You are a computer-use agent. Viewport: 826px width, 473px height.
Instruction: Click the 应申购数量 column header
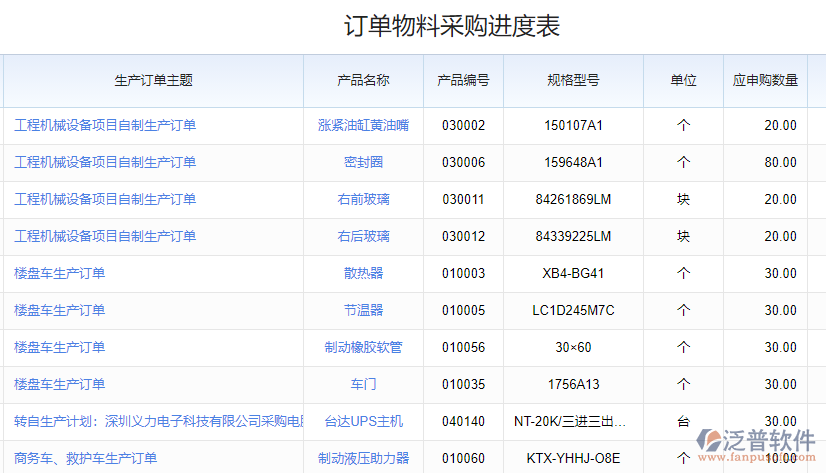click(x=765, y=80)
